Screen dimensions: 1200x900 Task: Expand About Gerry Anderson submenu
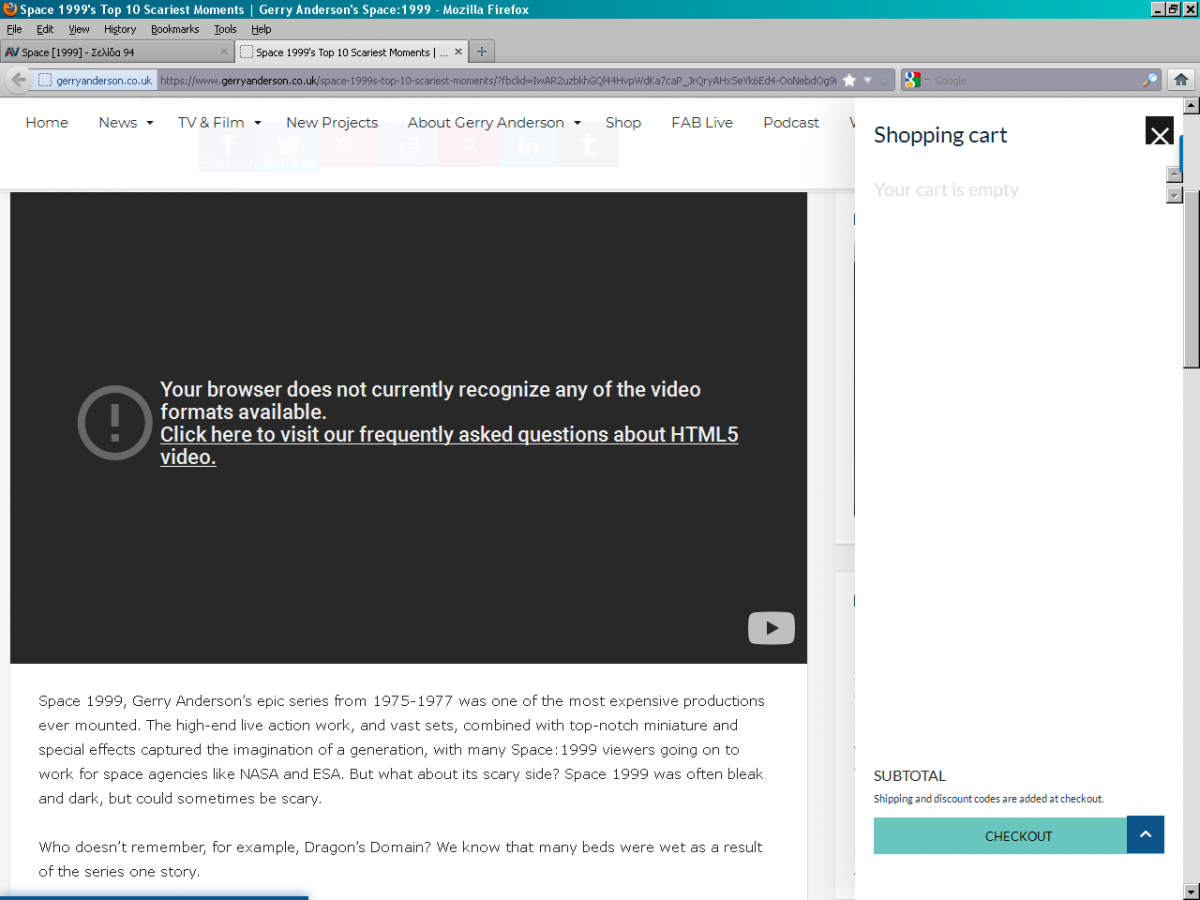tap(577, 123)
